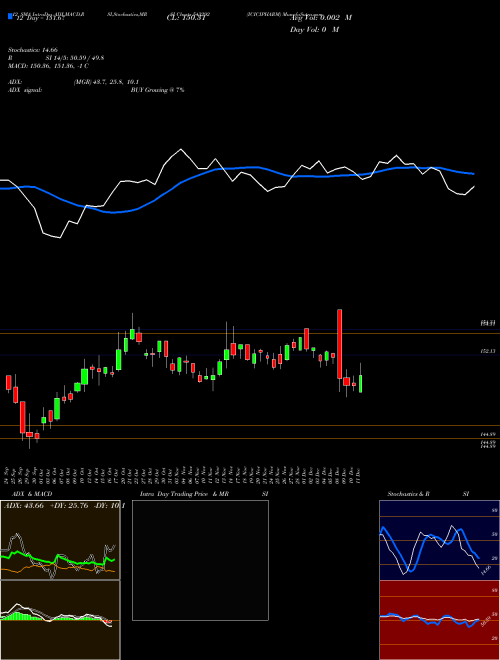Click the 'SI 14/5: 50.59 / 49.8' value
This screenshot has width=500, height=660.
[x=75, y=58]
